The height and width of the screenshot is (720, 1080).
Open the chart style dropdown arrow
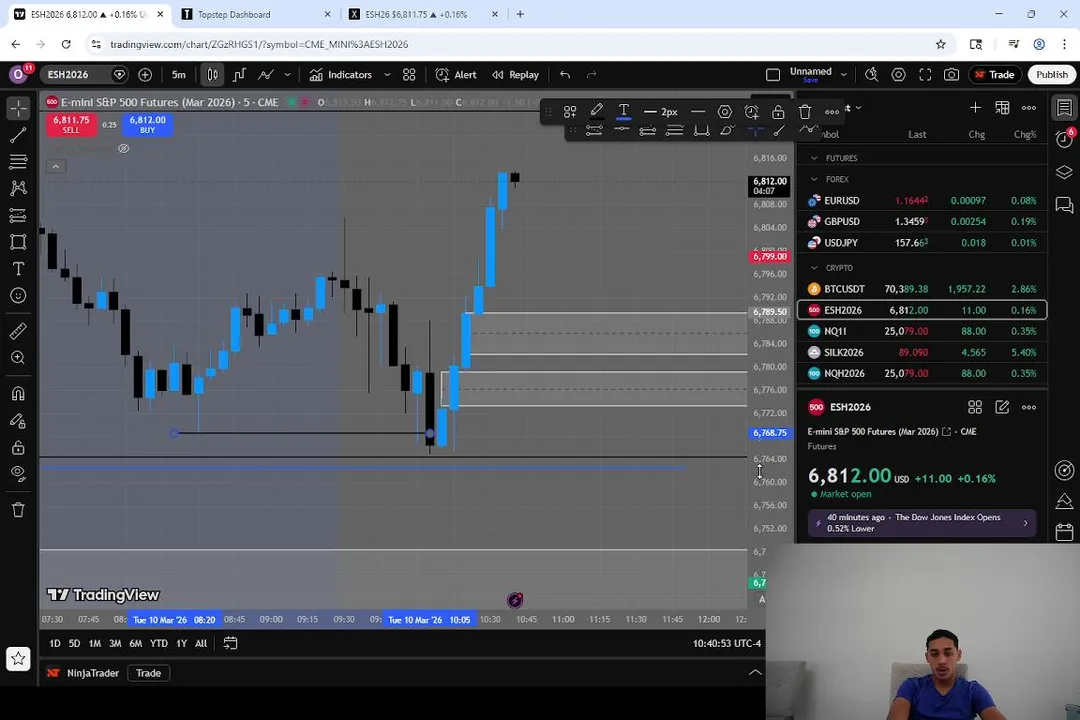tap(287, 74)
